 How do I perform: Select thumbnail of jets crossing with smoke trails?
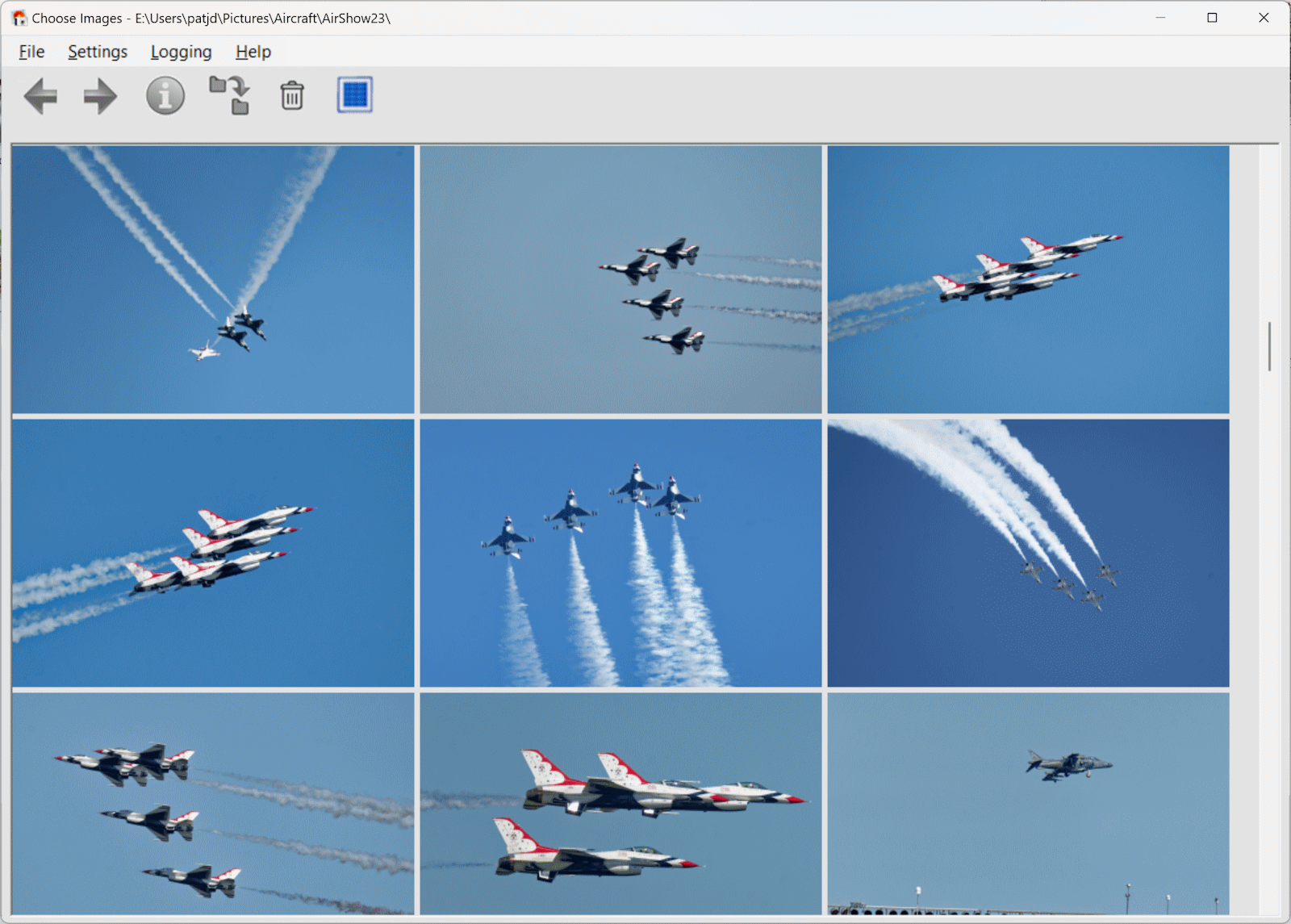(213, 279)
